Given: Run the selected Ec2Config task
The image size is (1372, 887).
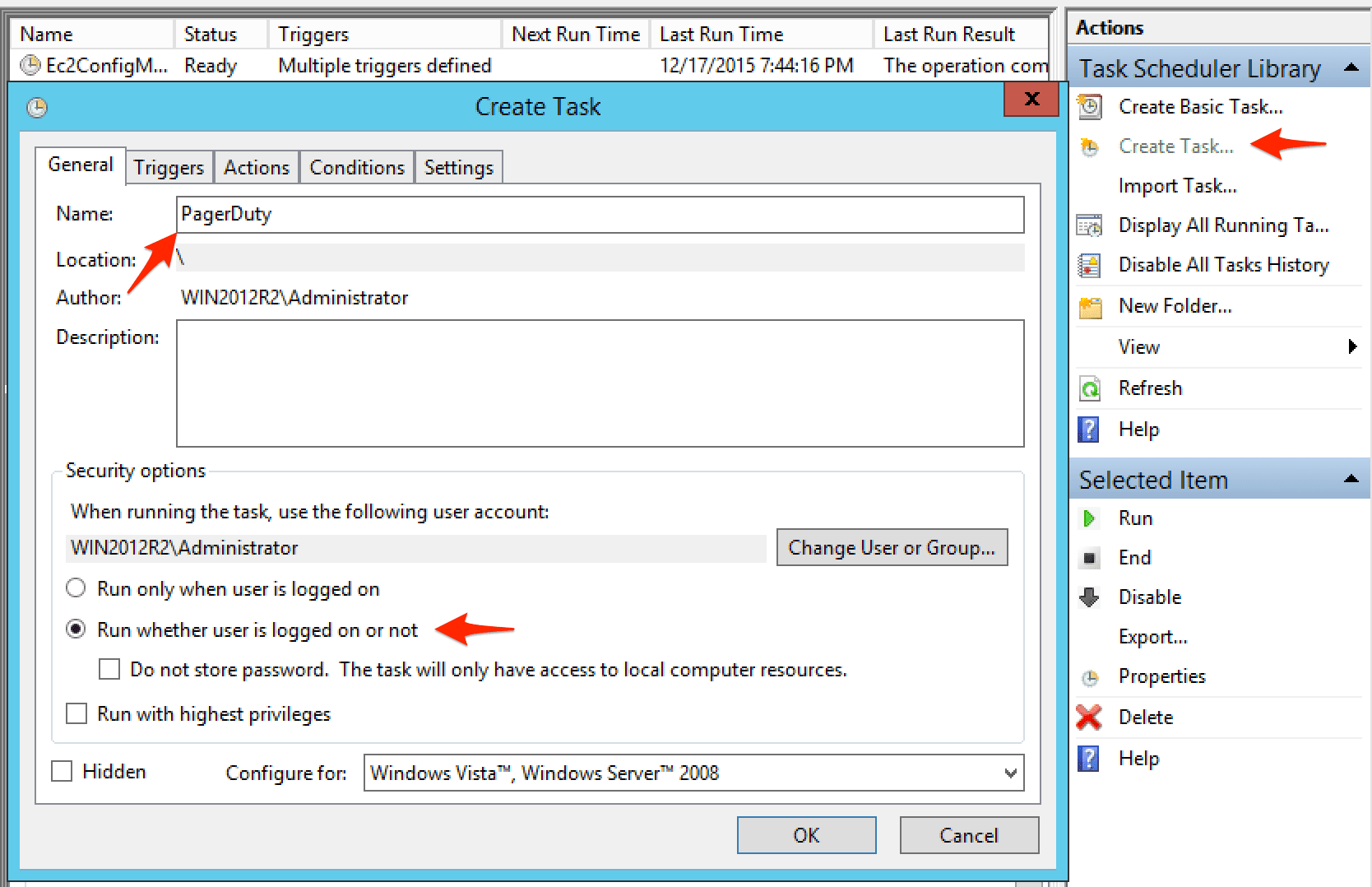Looking at the screenshot, I should (x=1134, y=518).
